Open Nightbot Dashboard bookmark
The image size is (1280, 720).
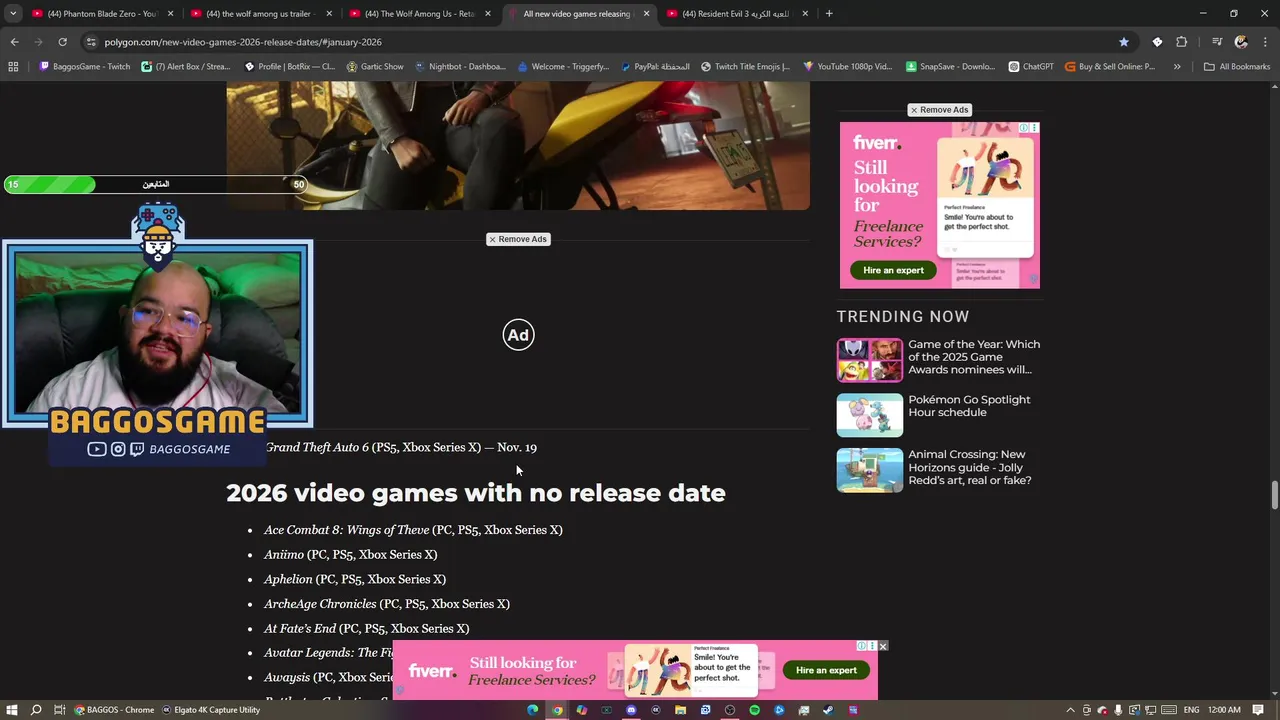tap(460, 67)
